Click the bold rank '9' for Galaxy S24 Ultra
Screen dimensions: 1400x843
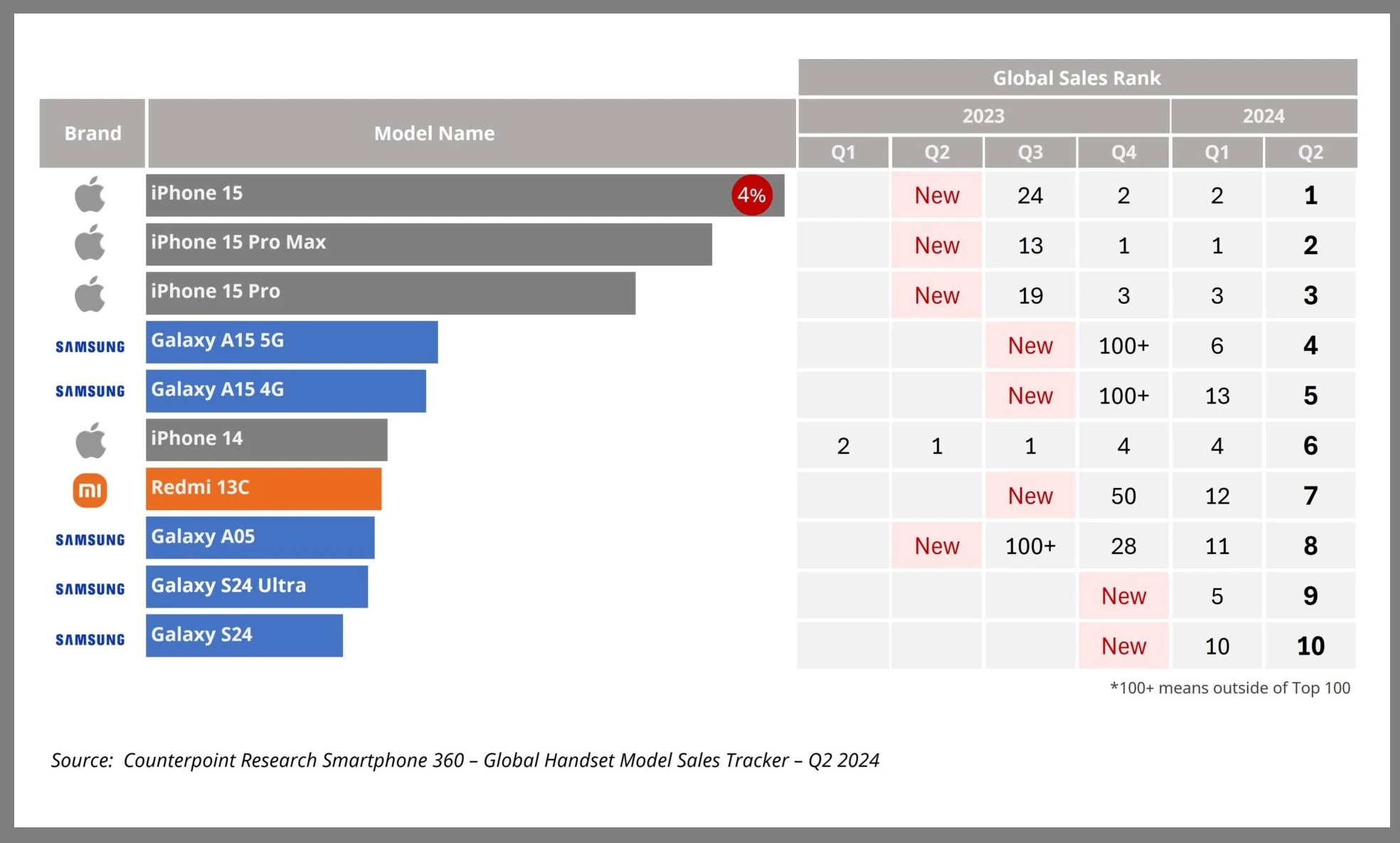(x=1311, y=595)
